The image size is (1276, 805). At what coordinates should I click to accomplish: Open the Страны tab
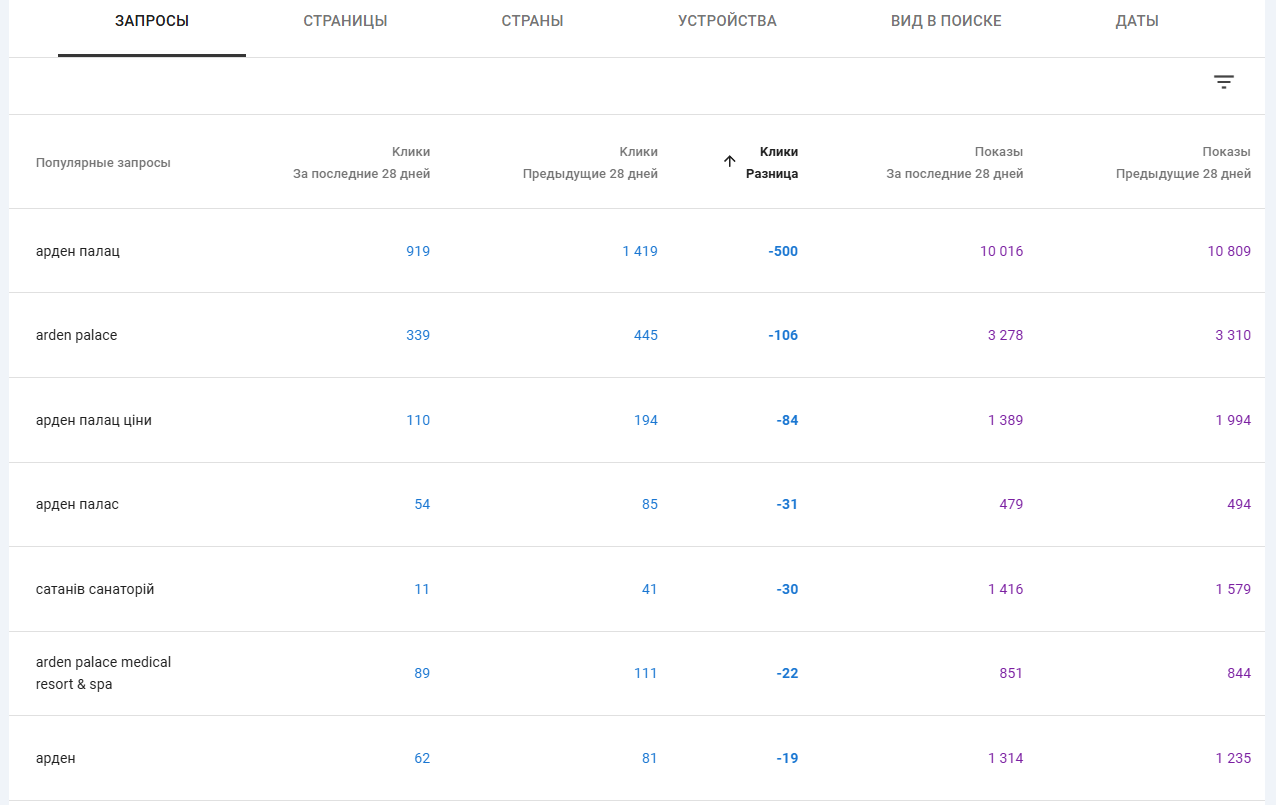point(532,21)
